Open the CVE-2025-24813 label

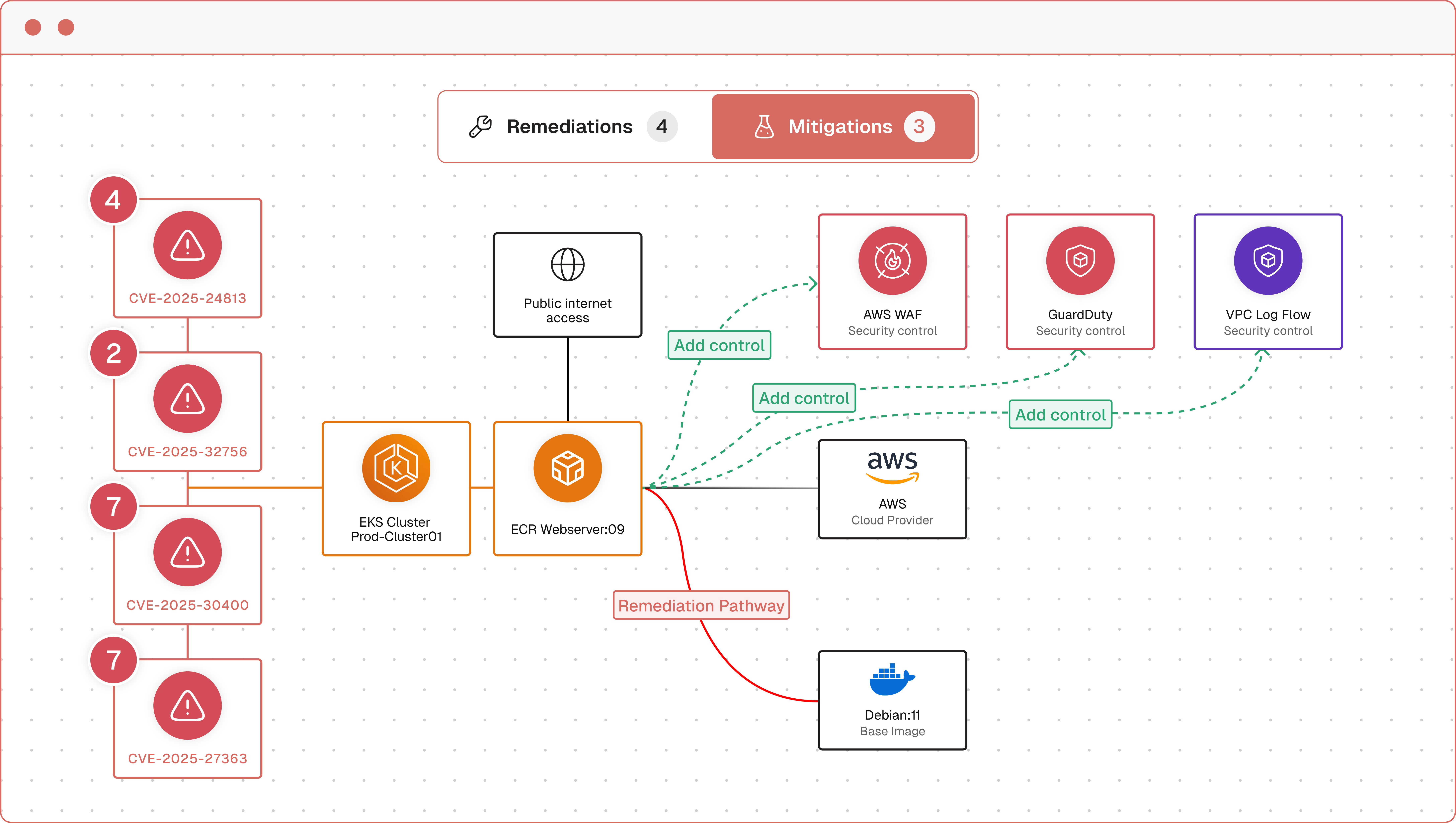tap(188, 299)
